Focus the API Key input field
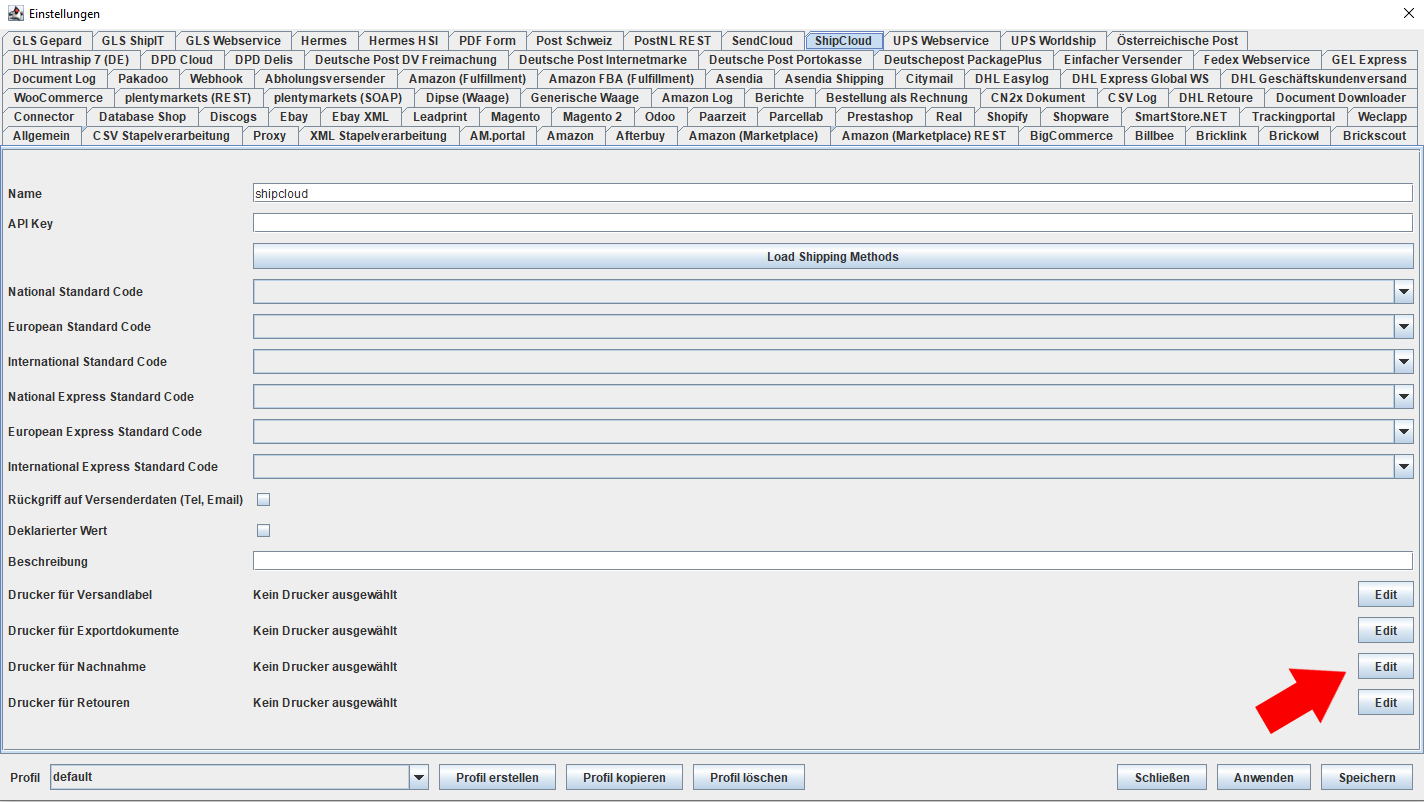This screenshot has height=802, width=1424. pos(833,223)
